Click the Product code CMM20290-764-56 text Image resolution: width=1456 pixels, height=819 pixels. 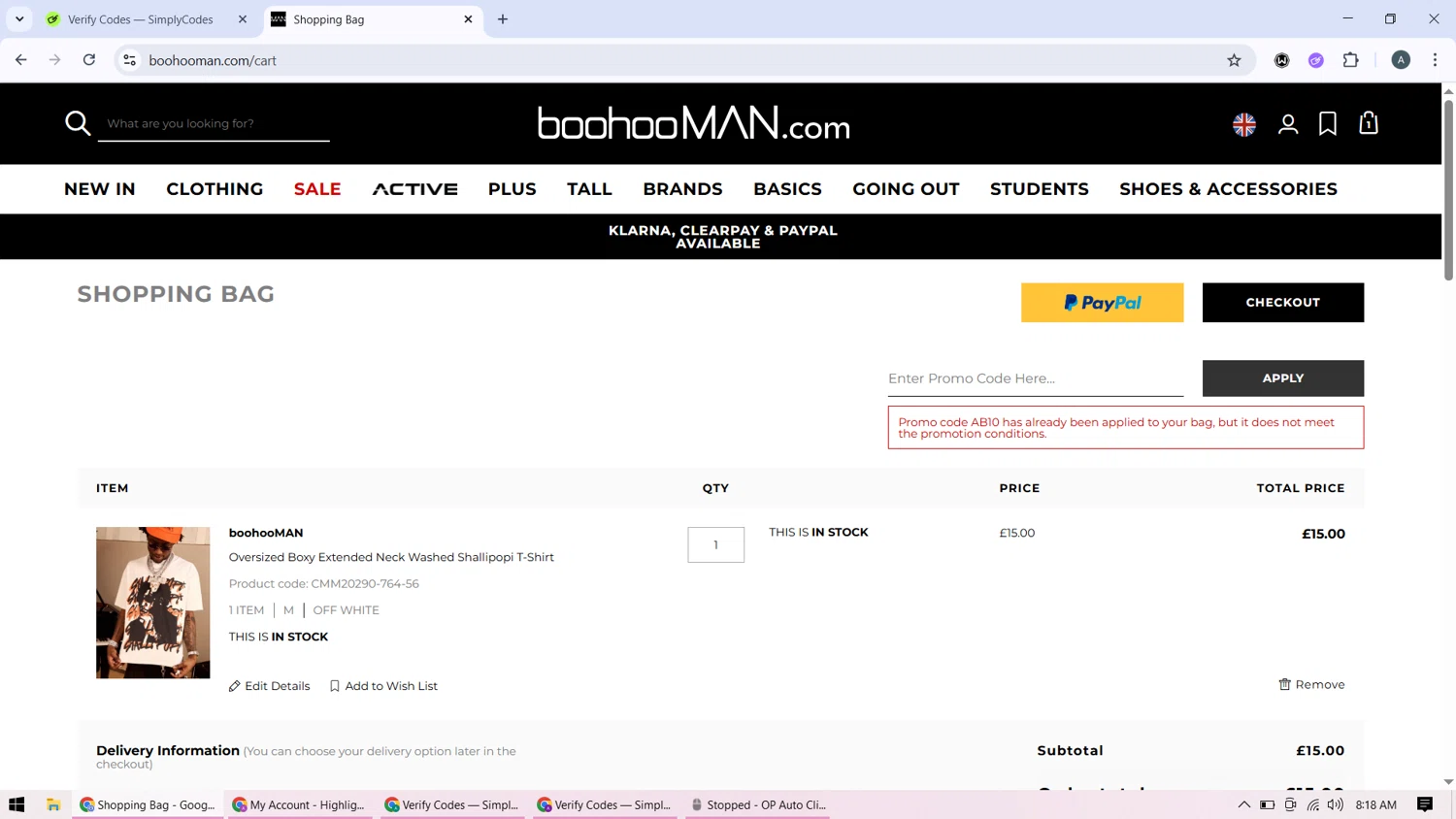[324, 584]
